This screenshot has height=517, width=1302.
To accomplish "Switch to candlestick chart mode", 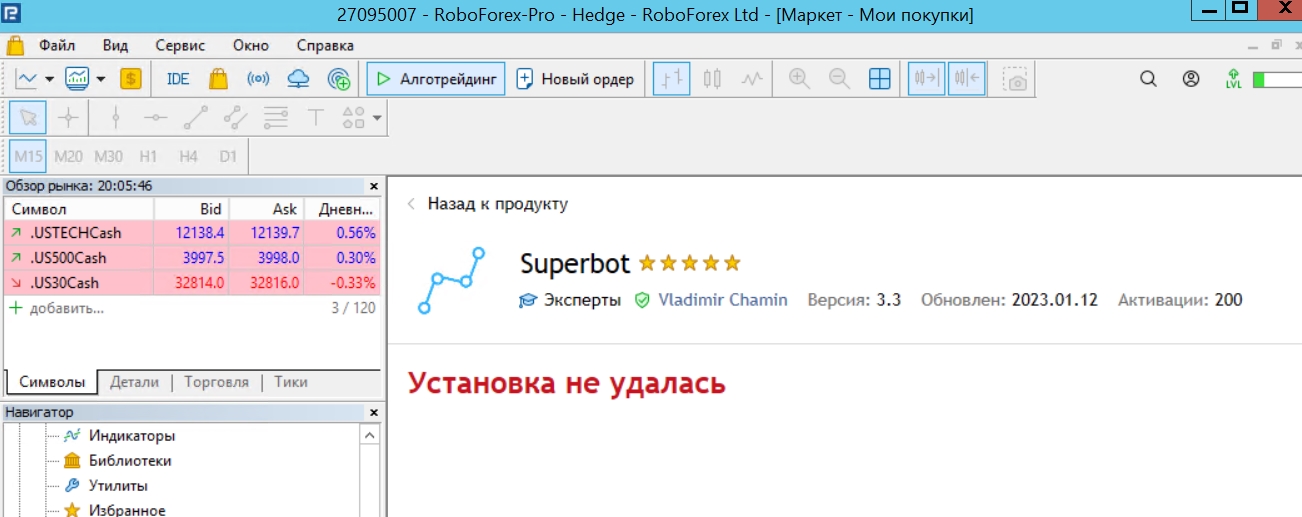I will [712, 79].
